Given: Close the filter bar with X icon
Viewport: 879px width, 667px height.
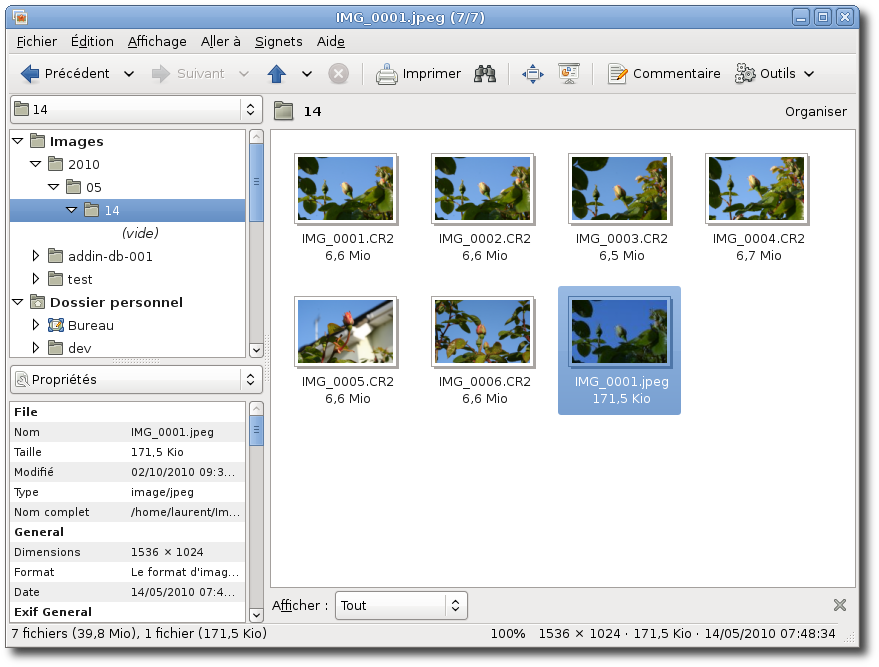Looking at the screenshot, I should coord(840,605).
